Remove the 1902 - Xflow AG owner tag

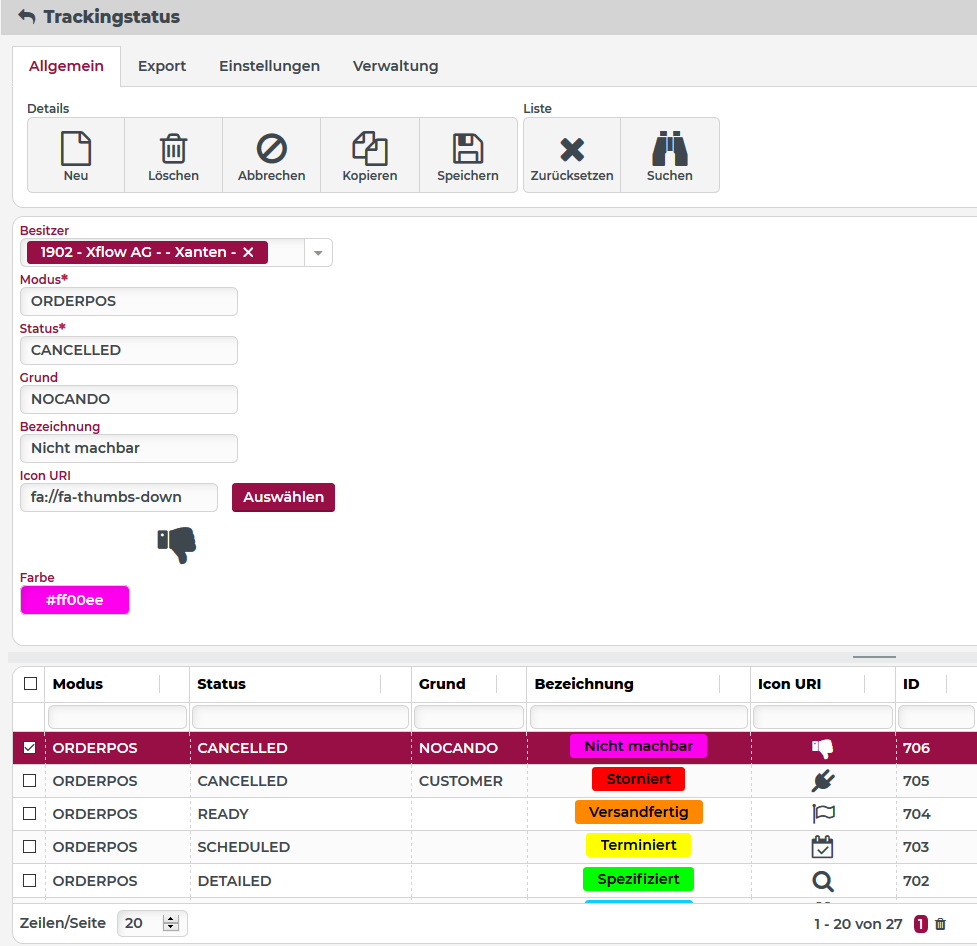[248, 253]
